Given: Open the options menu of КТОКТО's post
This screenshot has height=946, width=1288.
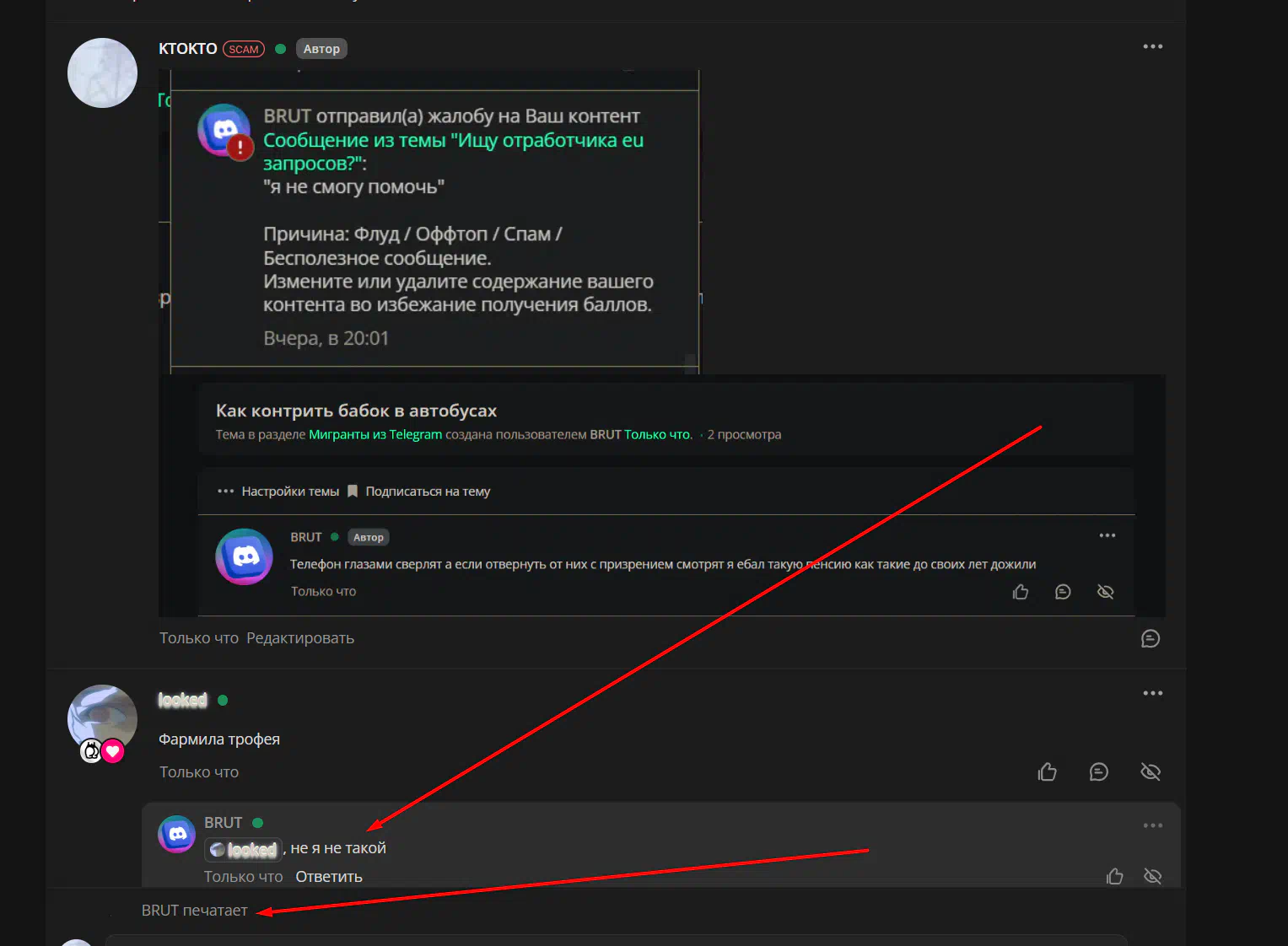Looking at the screenshot, I should point(1152,46).
